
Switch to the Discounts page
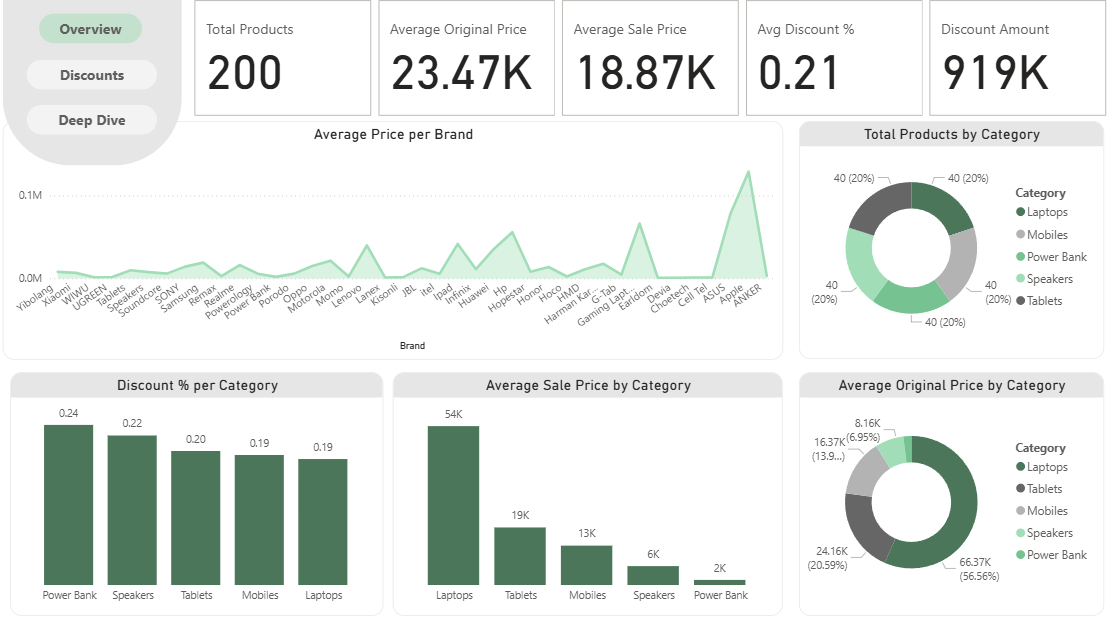pyautogui.click(x=91, y=74)
